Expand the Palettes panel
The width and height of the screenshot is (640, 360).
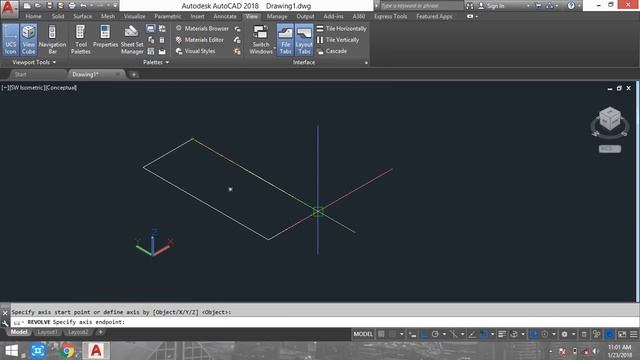coord(156,62)
